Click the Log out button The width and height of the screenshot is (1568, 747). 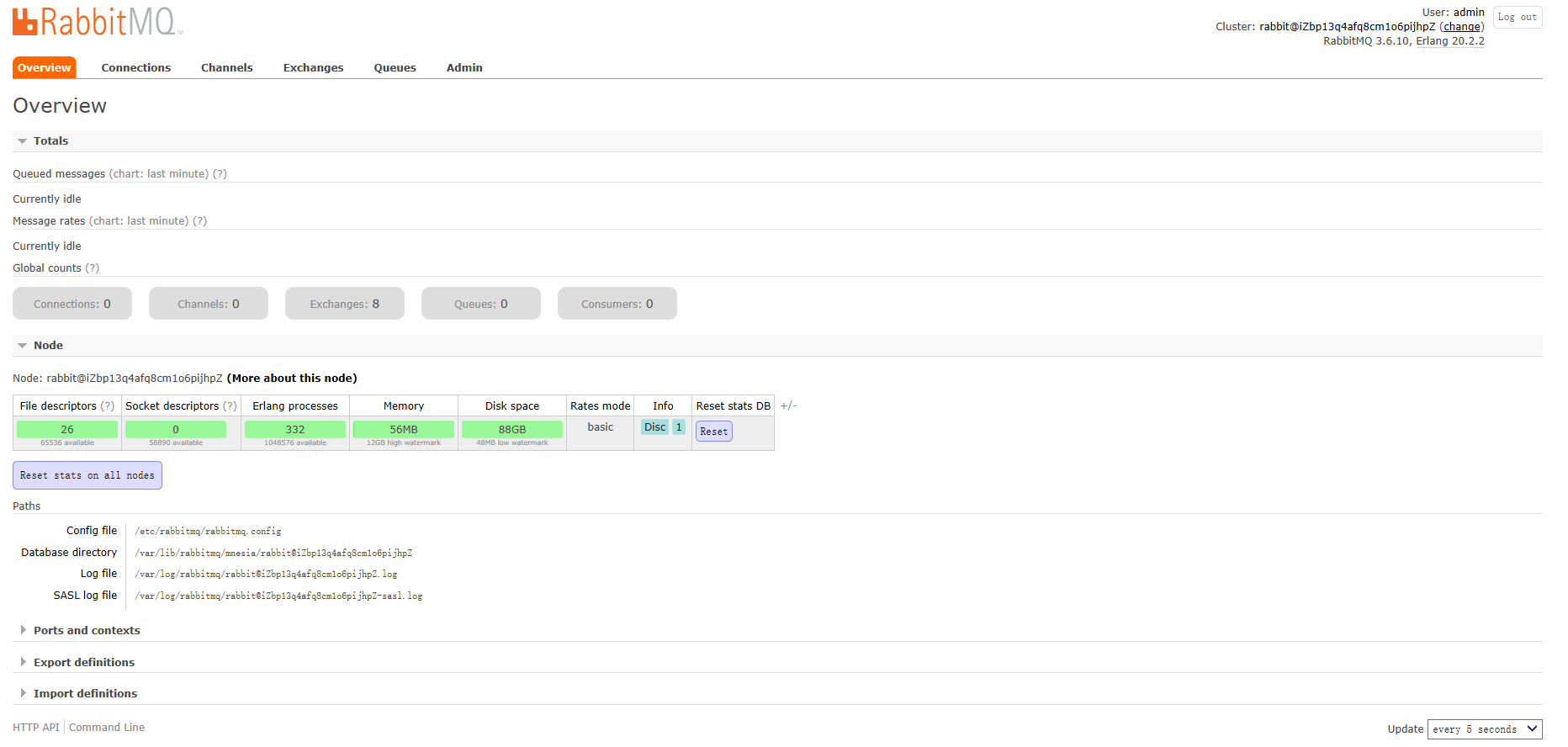tap(1518, 18)
